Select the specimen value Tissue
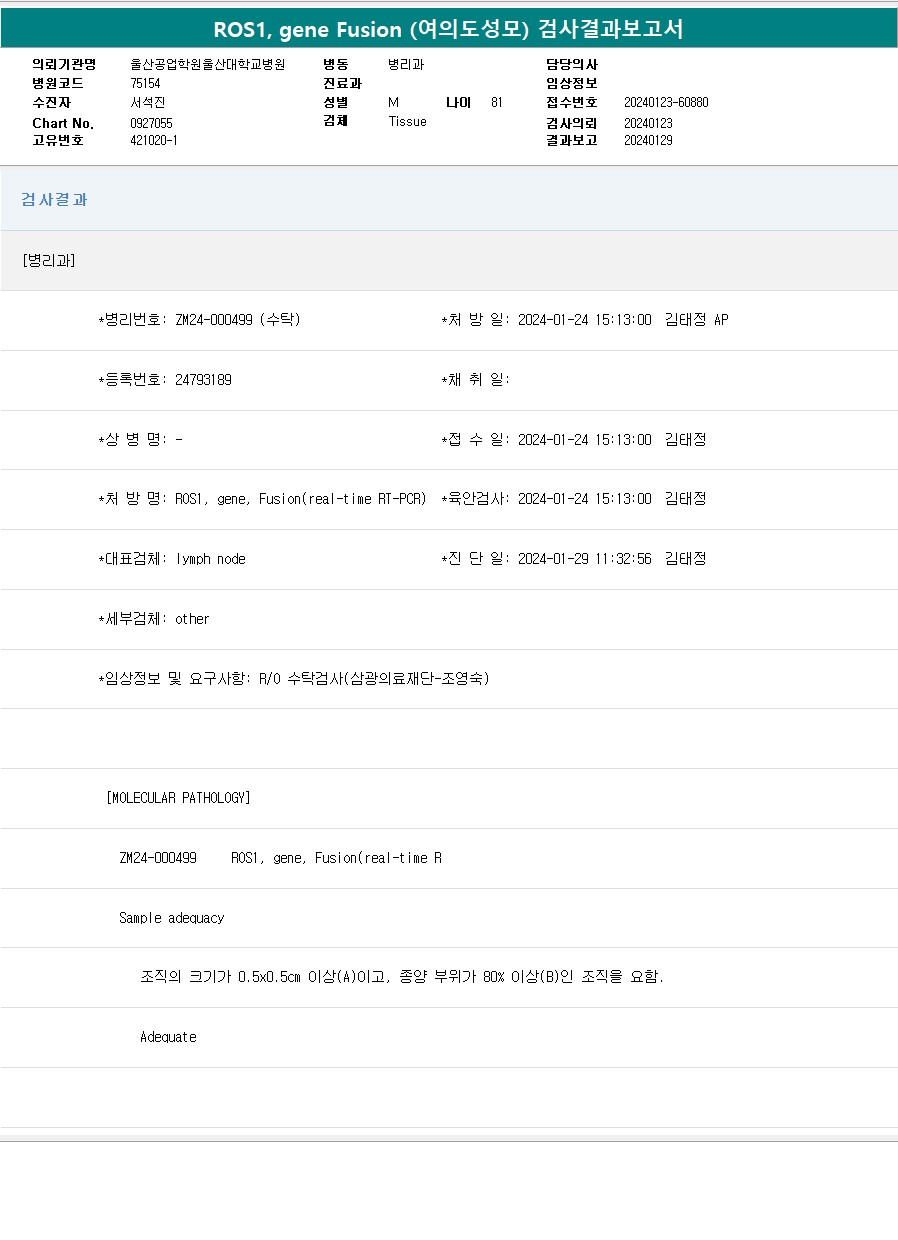 pyautogui.click(x=407, y=121)
